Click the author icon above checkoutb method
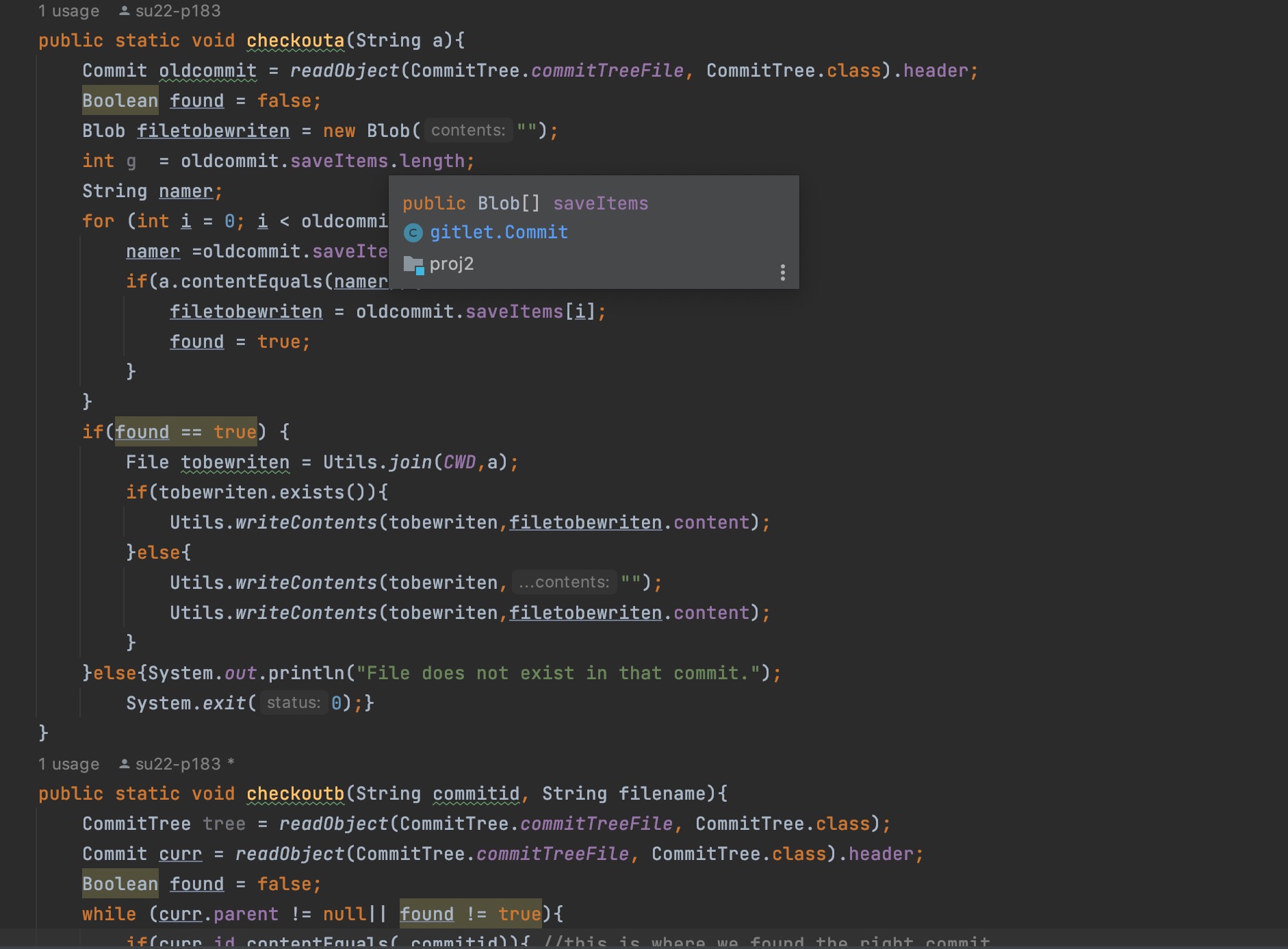The height and width of the screenshot is (949, 1288). pyautogui.click(x=125, y=763)
